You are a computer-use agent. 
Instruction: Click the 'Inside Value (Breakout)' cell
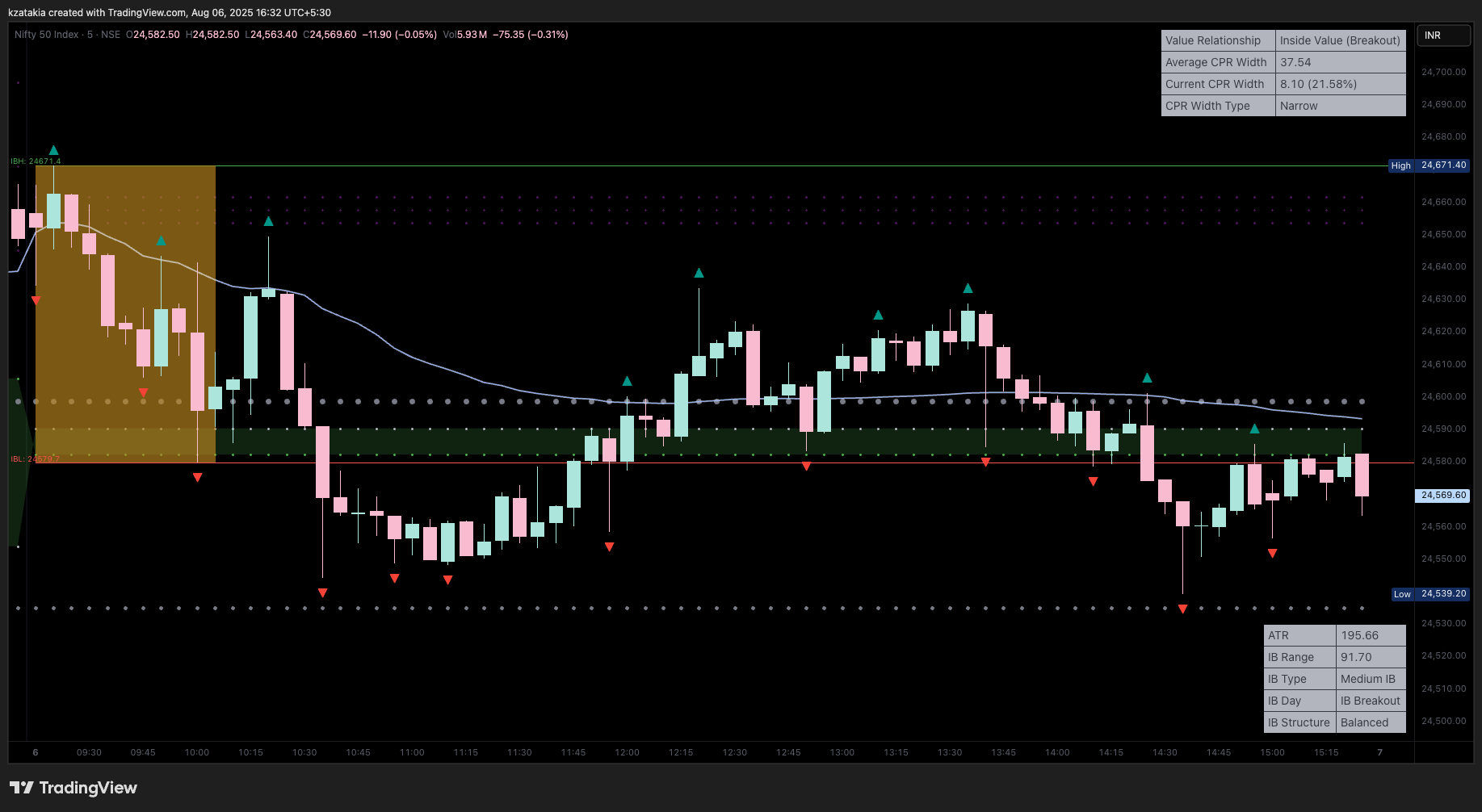tap(1341, 40)
